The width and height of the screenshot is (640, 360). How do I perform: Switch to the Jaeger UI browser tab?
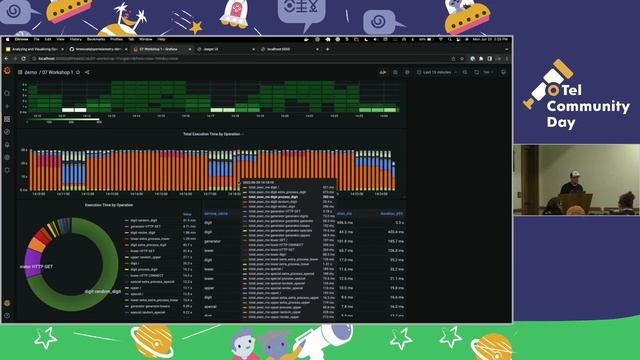[225, 49]
